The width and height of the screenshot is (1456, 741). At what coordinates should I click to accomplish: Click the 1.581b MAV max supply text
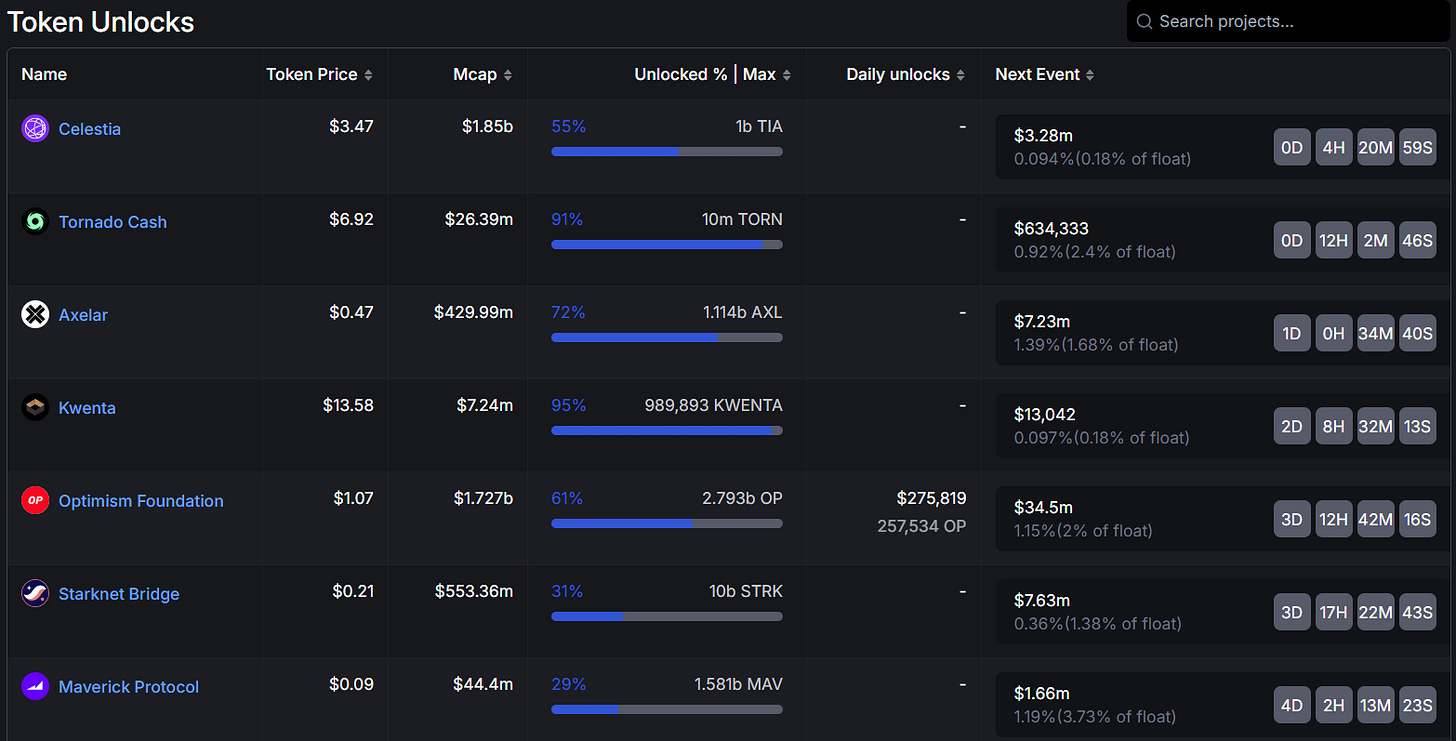[738, 685]
